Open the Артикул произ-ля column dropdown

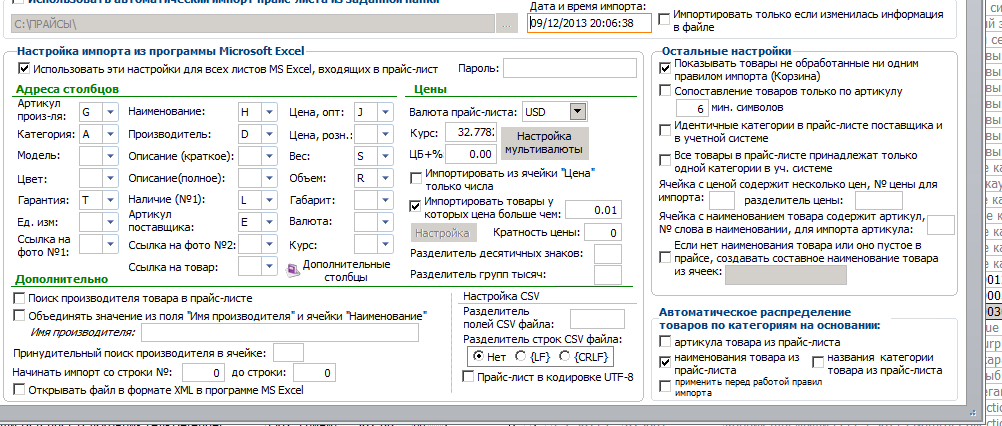(x=111, y=112)
